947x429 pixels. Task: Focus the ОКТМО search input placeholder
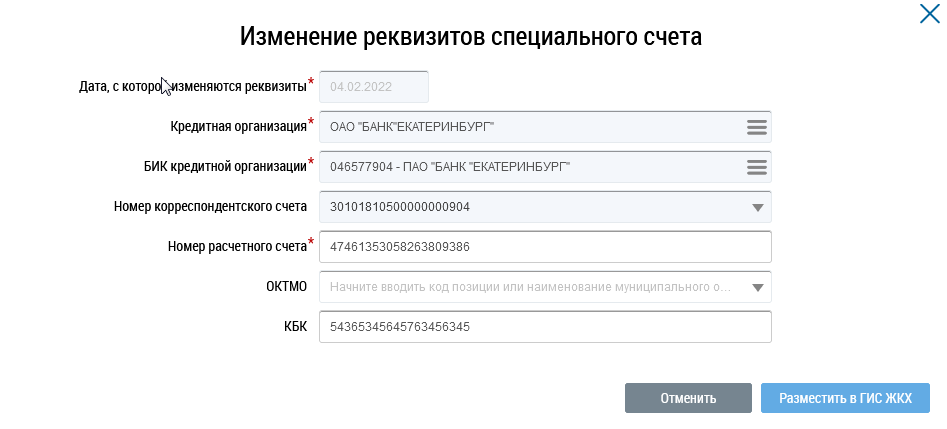530,288
